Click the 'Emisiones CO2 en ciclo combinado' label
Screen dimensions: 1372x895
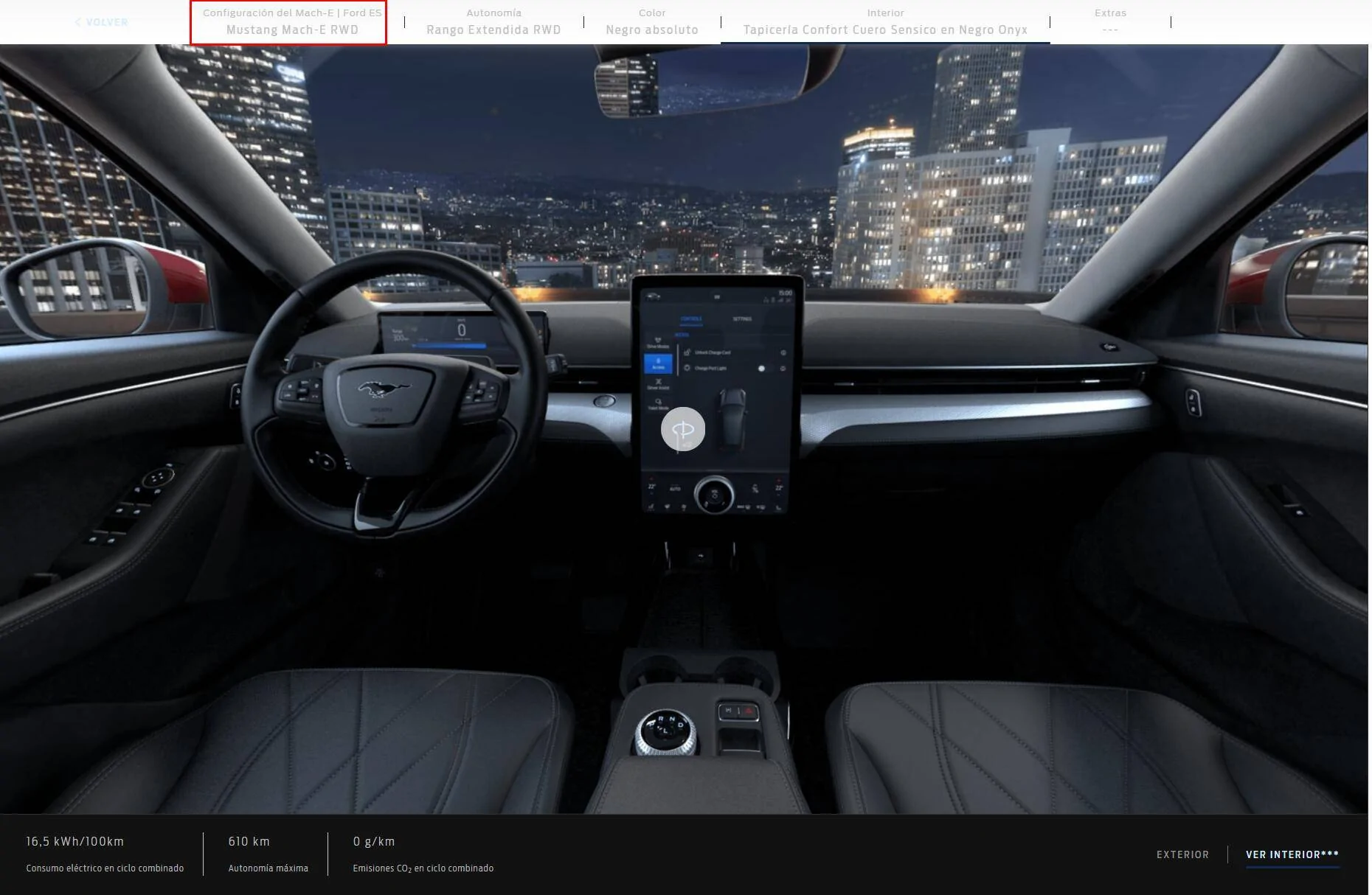pyautogui.click(x=423, y=868)
